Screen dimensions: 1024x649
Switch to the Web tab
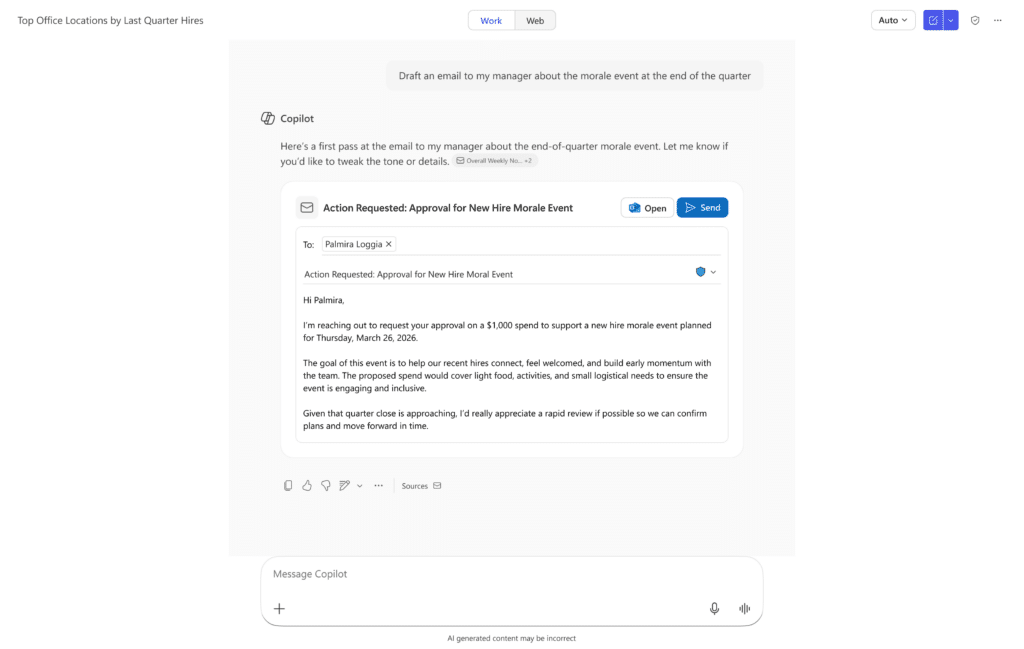coord(535,19)
